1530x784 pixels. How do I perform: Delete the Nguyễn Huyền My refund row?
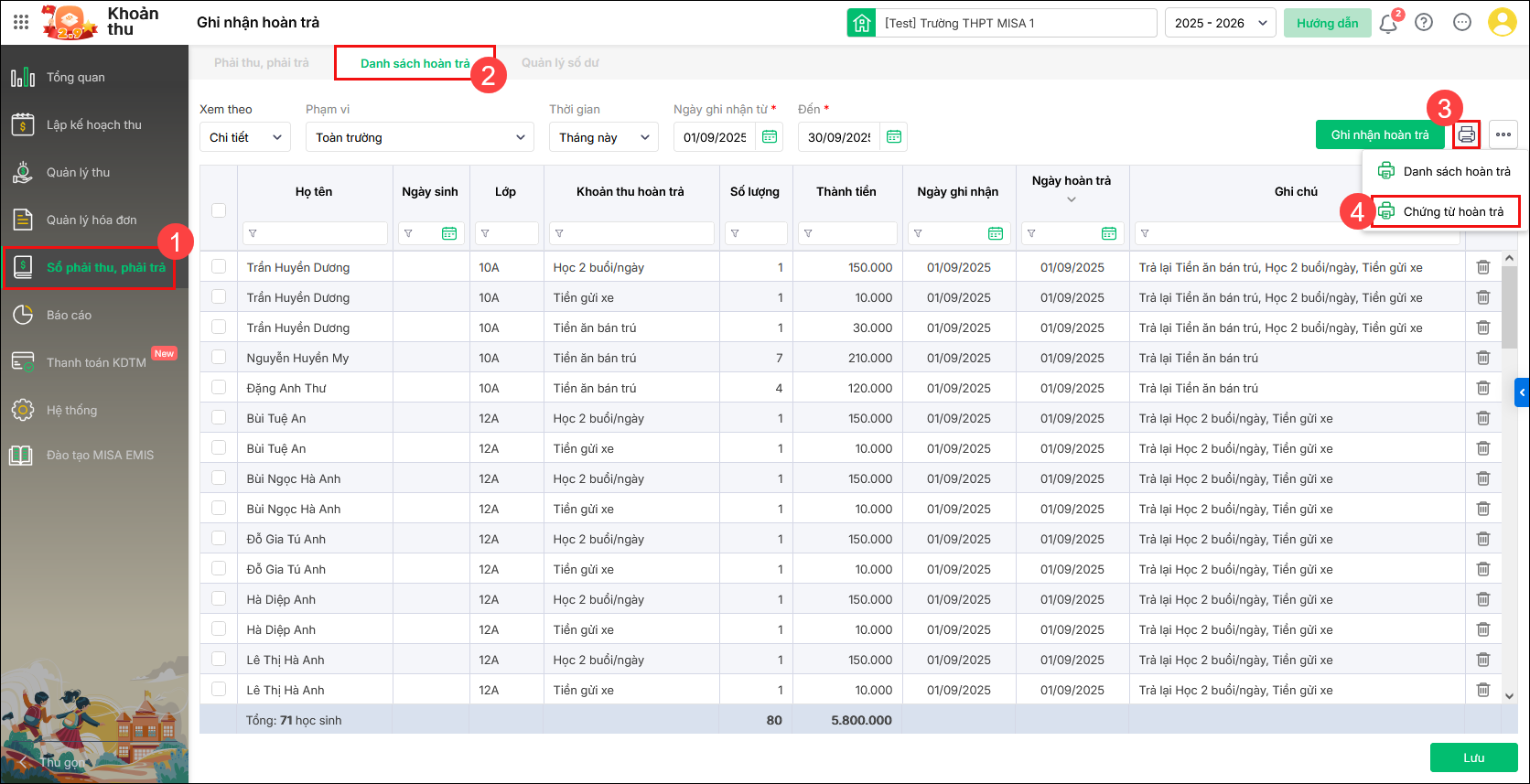click(x=1482, y=358)
